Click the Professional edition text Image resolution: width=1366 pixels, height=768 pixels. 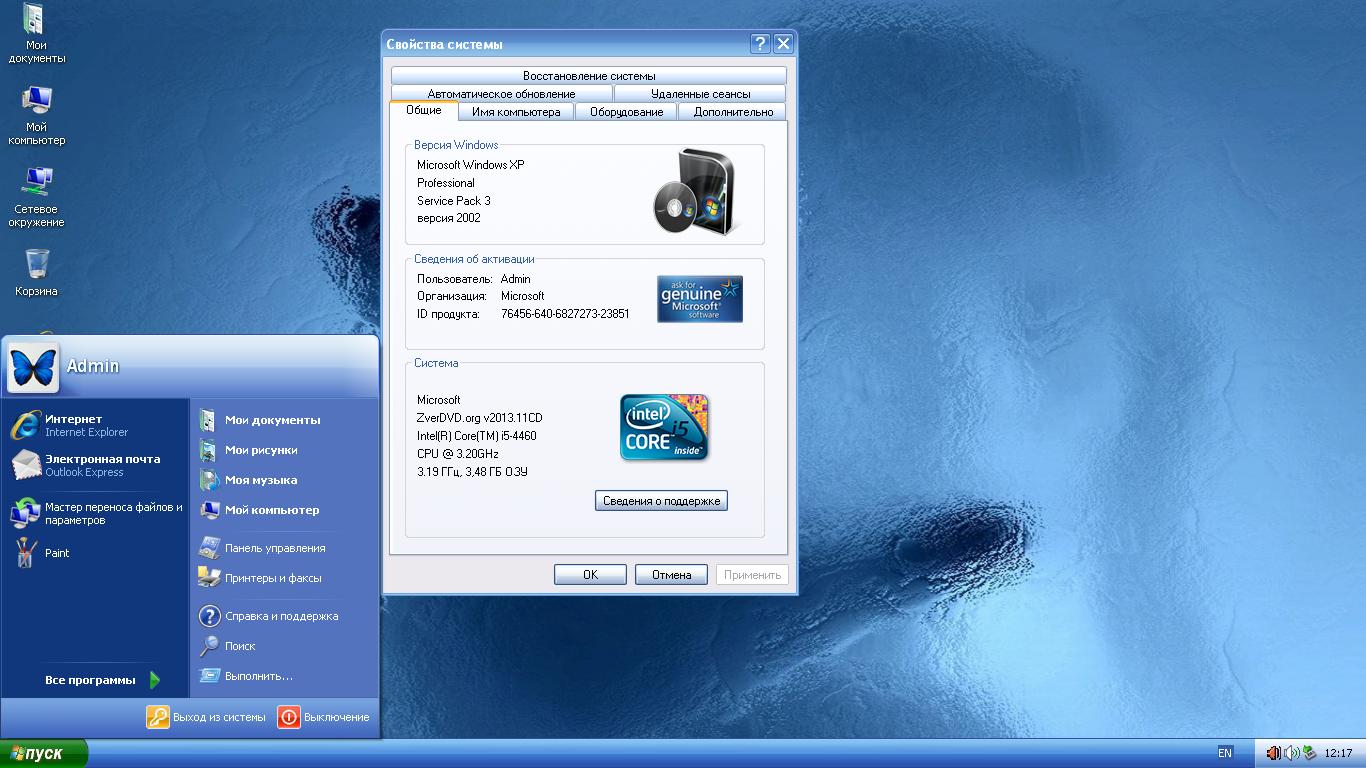446,183
